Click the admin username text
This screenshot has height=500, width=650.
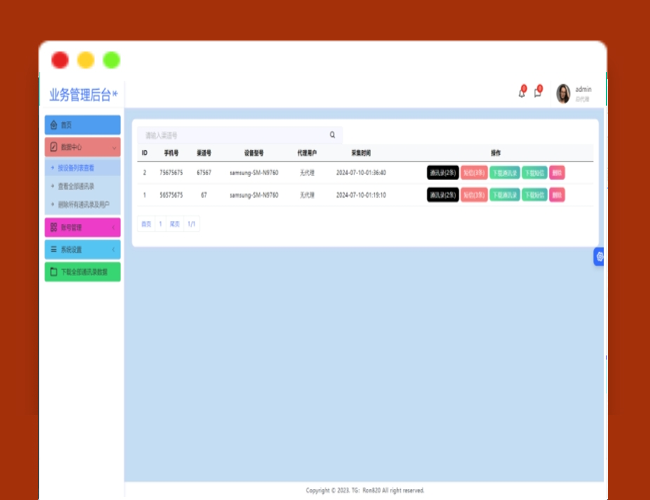point(583,89)
